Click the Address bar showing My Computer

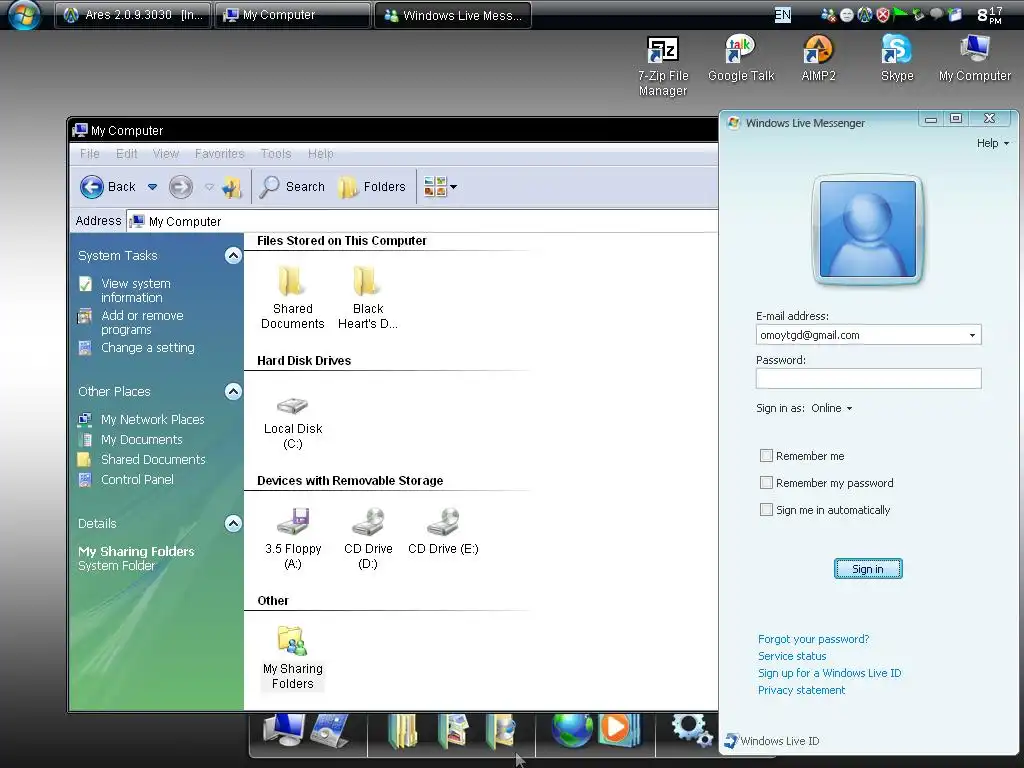click(x=422, y=221)
